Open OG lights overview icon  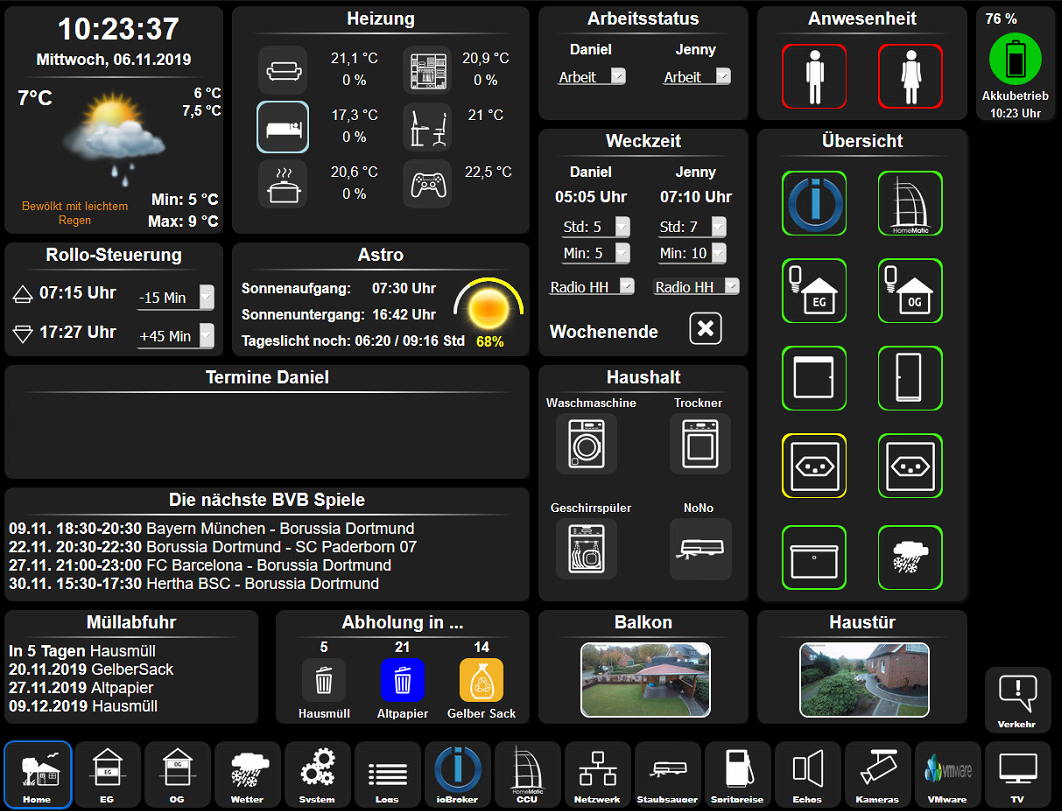910,291
